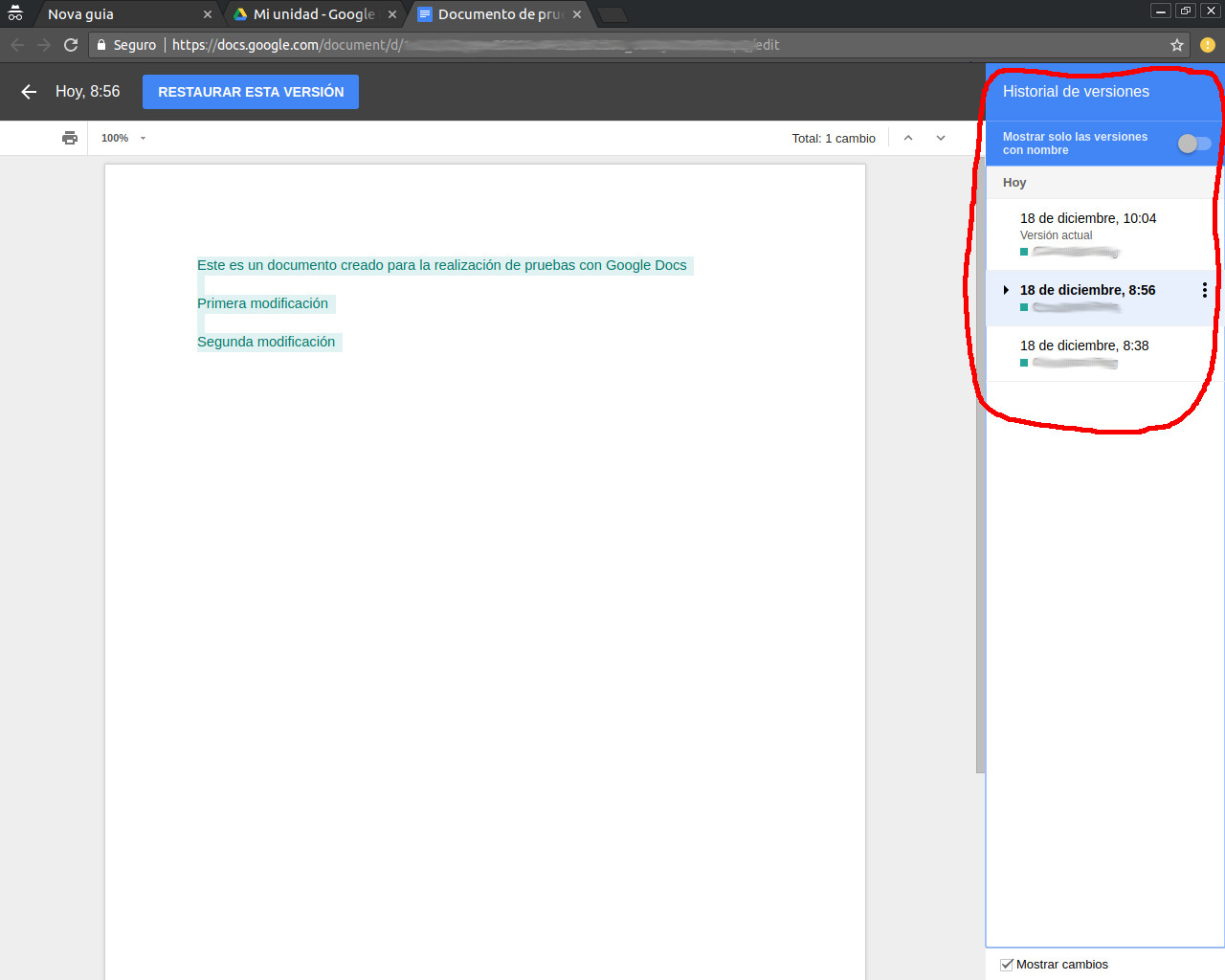Go to next change with down arrow

pos(941,138)
